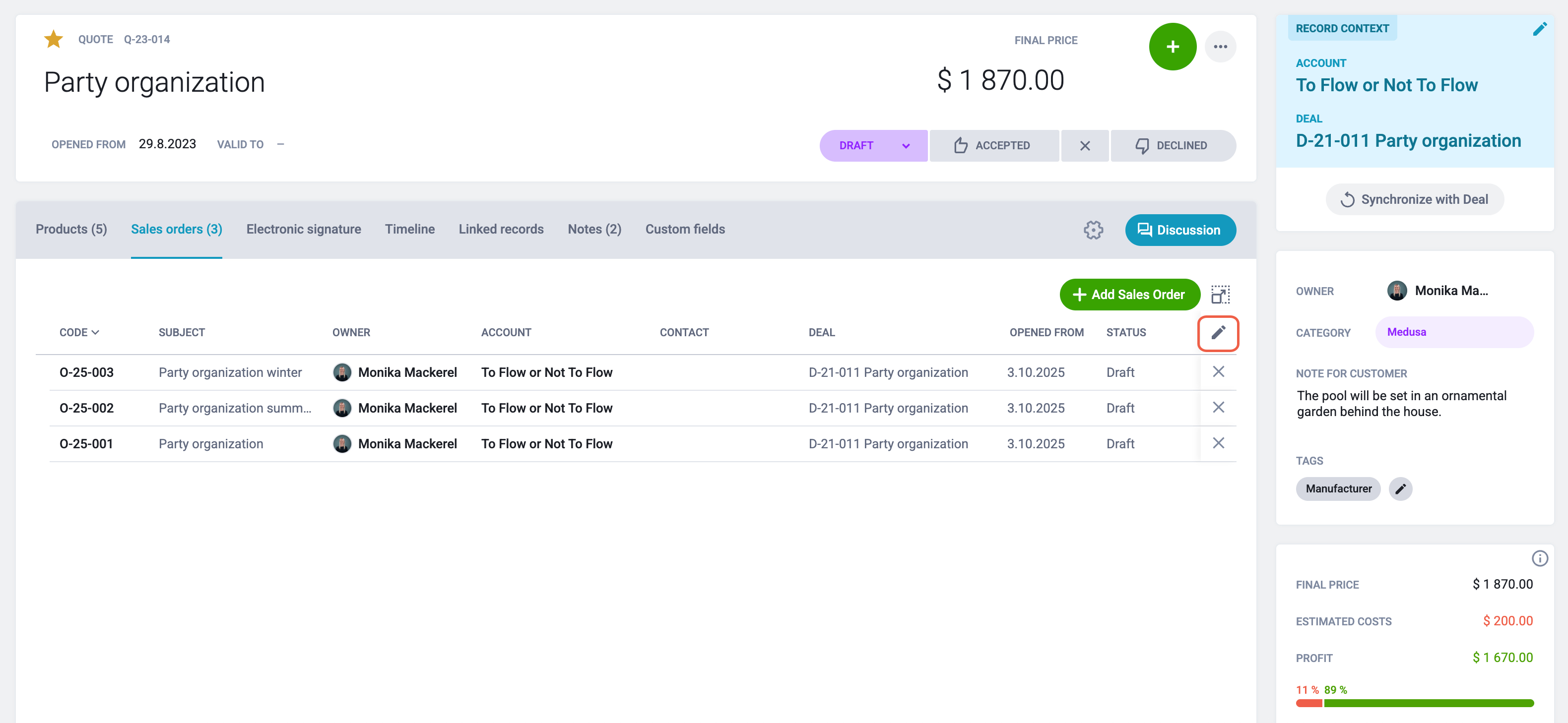Mark the quote as Declined
The image size is (1568, 723).
click(x=1173, y=145)
